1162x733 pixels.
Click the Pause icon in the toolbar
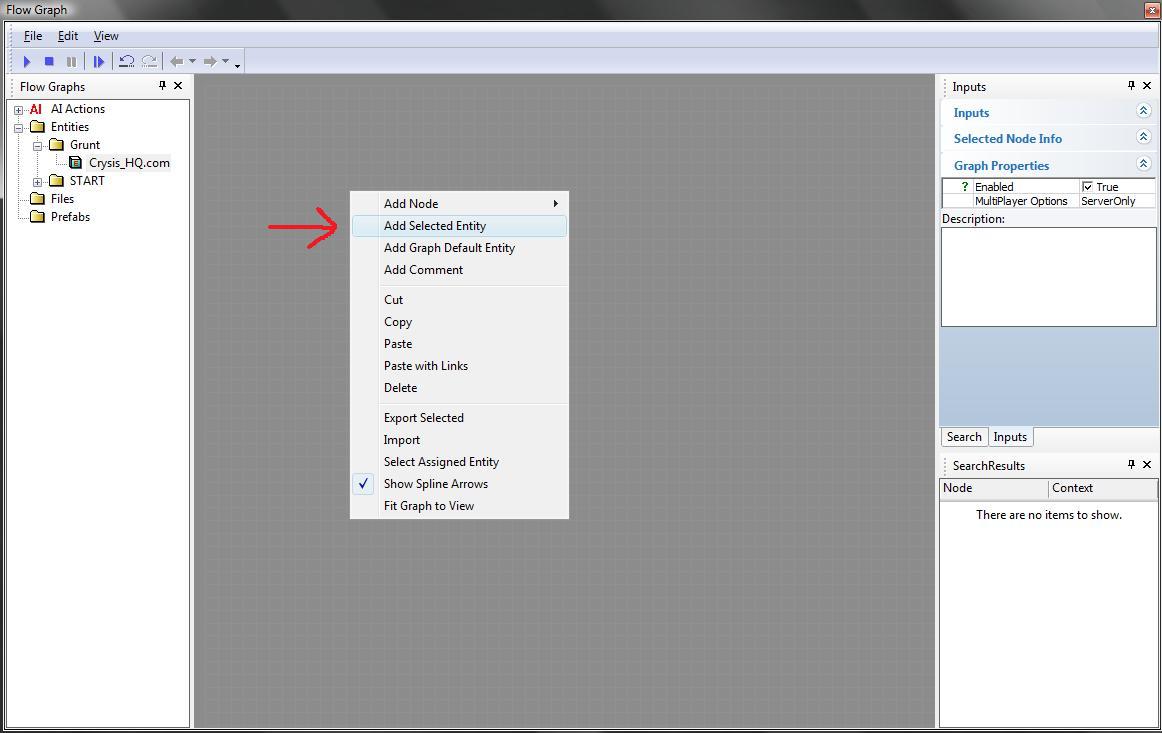(x=71, y=62)
